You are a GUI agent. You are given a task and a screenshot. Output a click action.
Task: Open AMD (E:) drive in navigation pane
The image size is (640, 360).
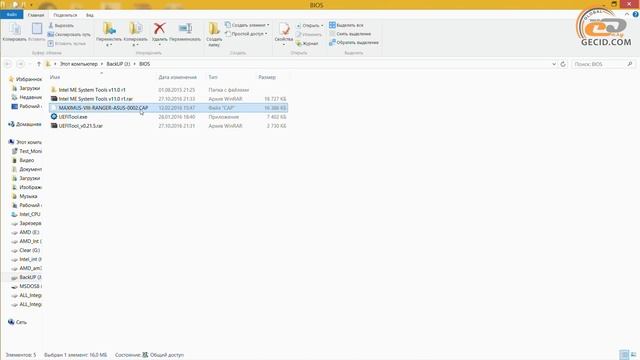(x=25, y=232)
